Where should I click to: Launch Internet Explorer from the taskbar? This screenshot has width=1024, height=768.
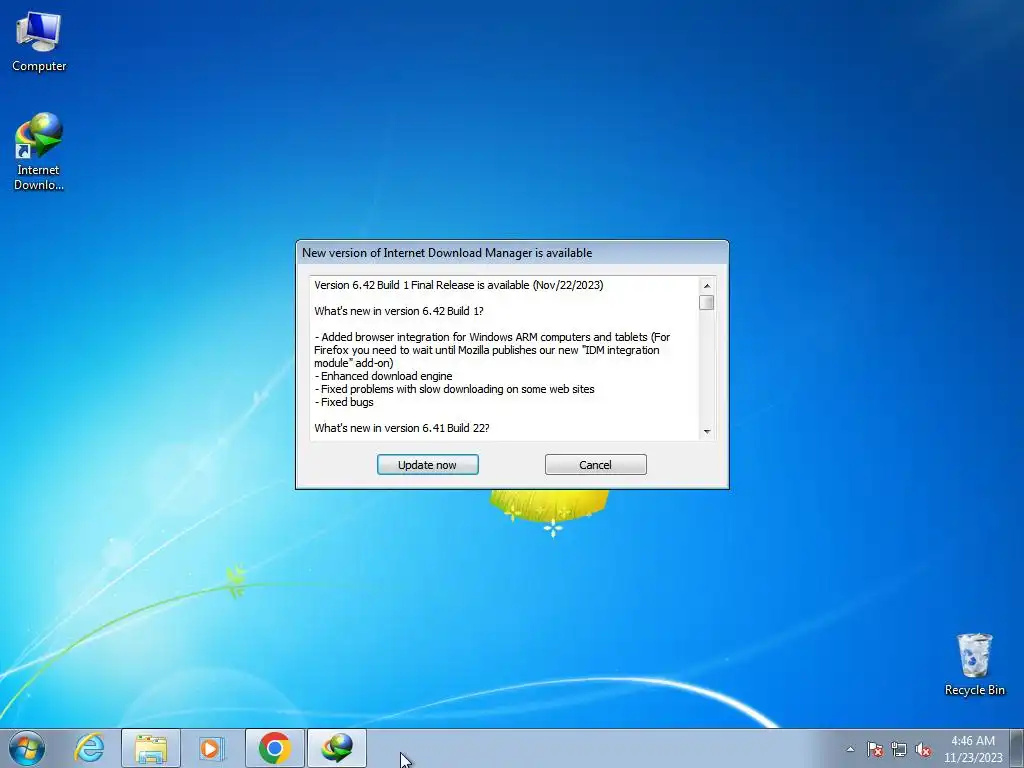[89, 748]
